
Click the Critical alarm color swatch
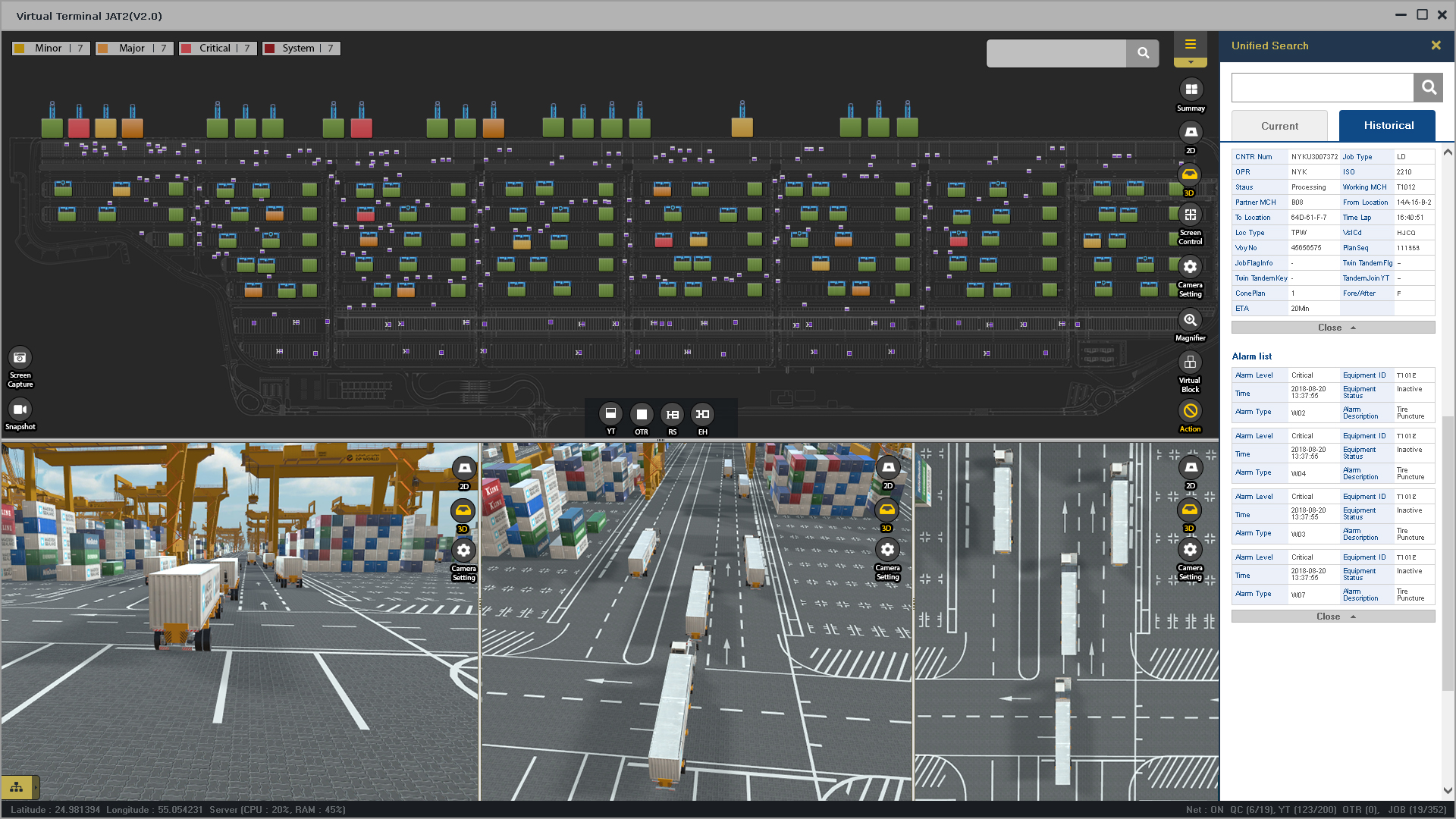point(187,49)
